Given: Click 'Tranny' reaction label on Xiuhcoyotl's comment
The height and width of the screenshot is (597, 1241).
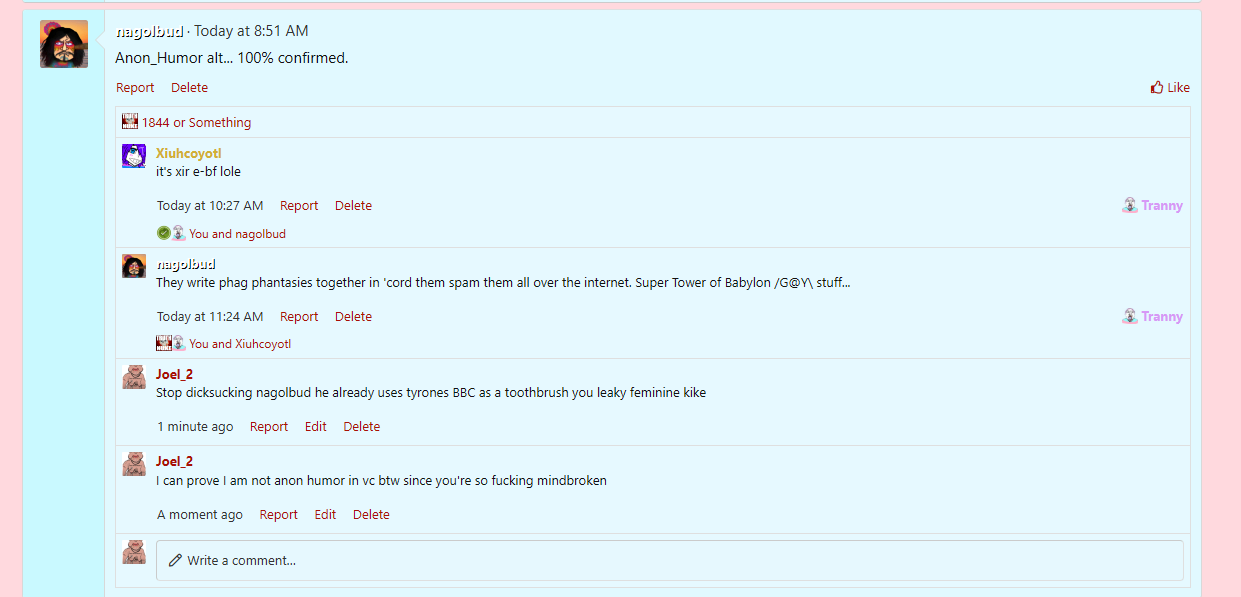Looking at the screenshot, I should click(x=1162, y=205).
